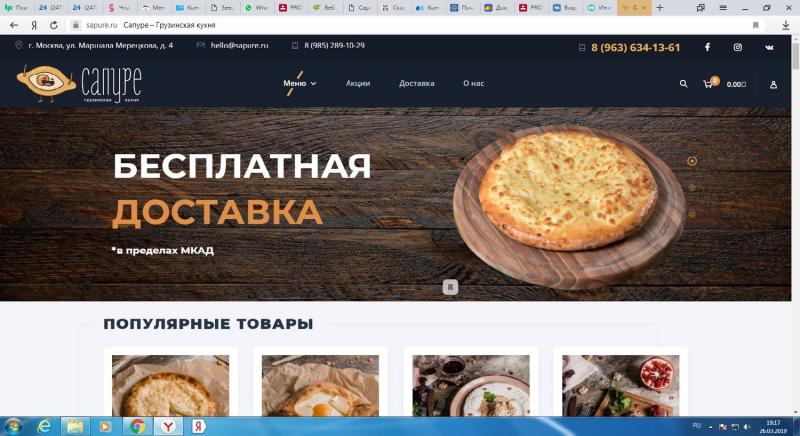Click the hello@sapure.ru email link
This screenshot has height=436, width=800.
239,45
